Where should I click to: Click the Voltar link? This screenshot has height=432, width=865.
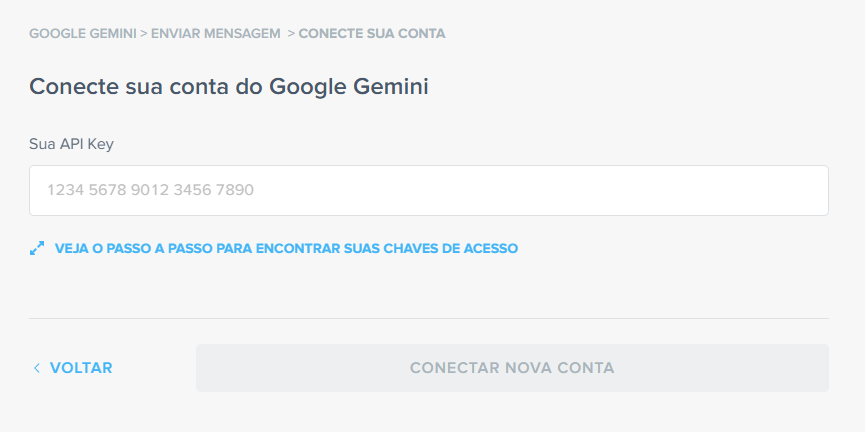81,368
